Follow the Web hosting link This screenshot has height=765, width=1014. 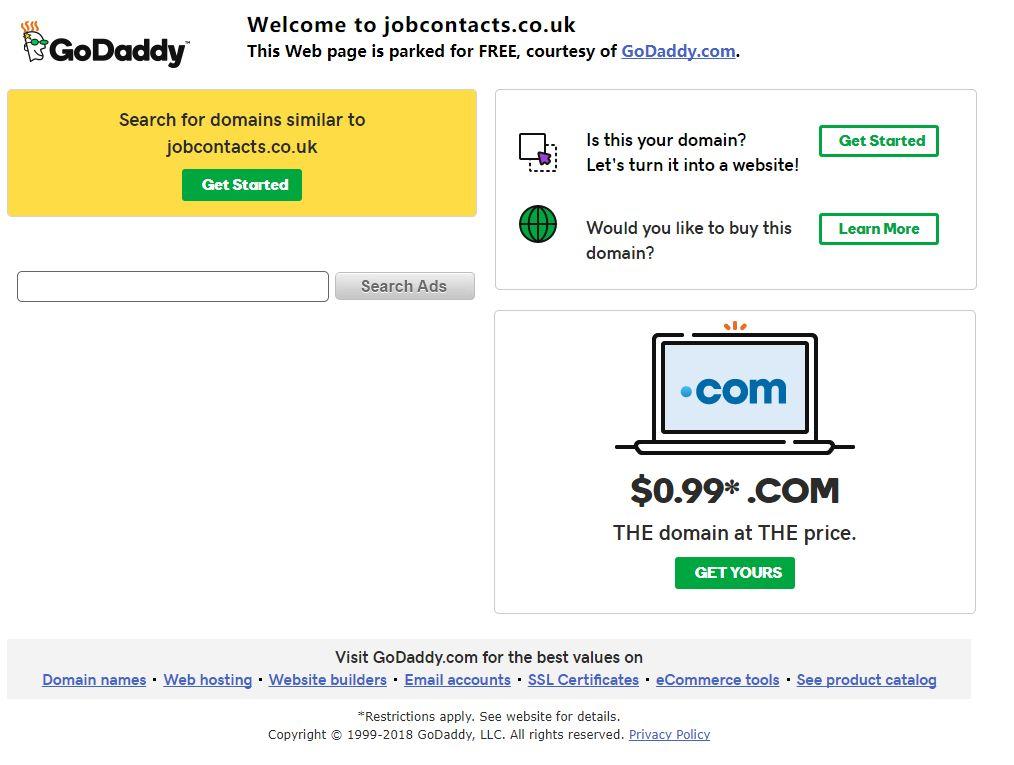click(x=208, y=680)
